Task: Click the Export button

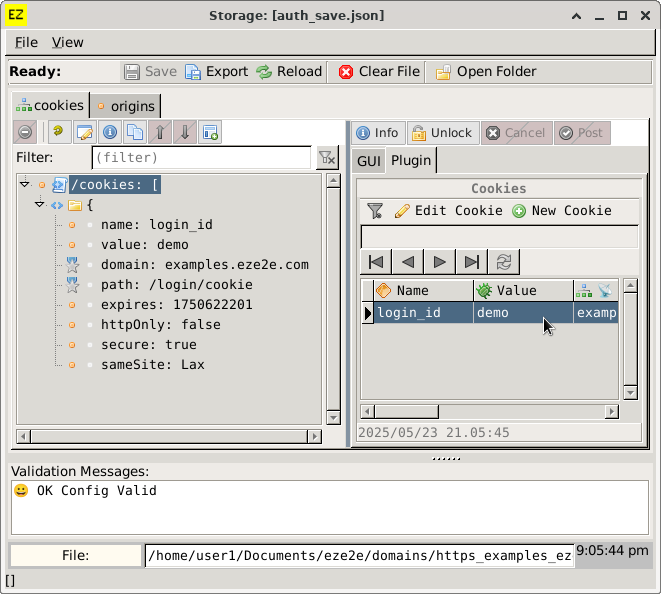Action: click(x=217, y=72)
